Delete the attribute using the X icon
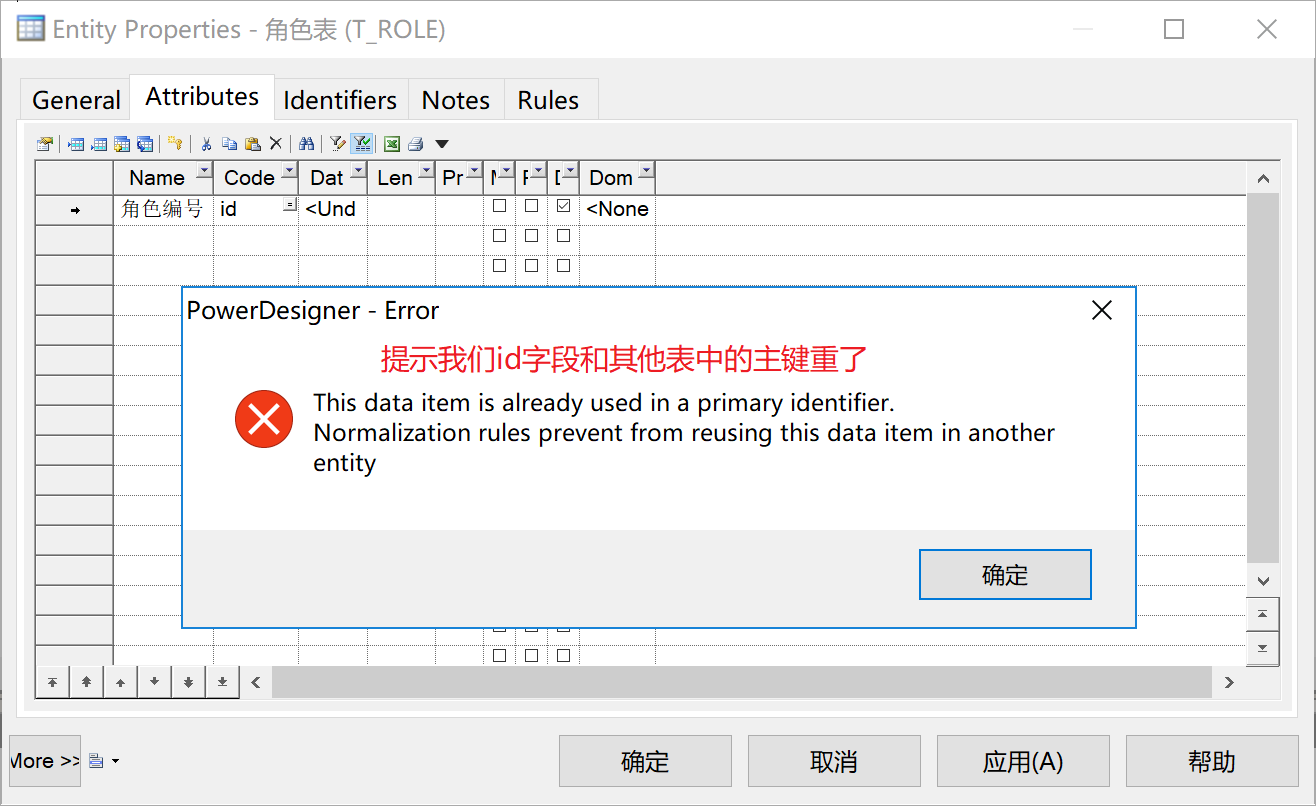The width and height of the screenshot is (1316, 806). [275, 143]
